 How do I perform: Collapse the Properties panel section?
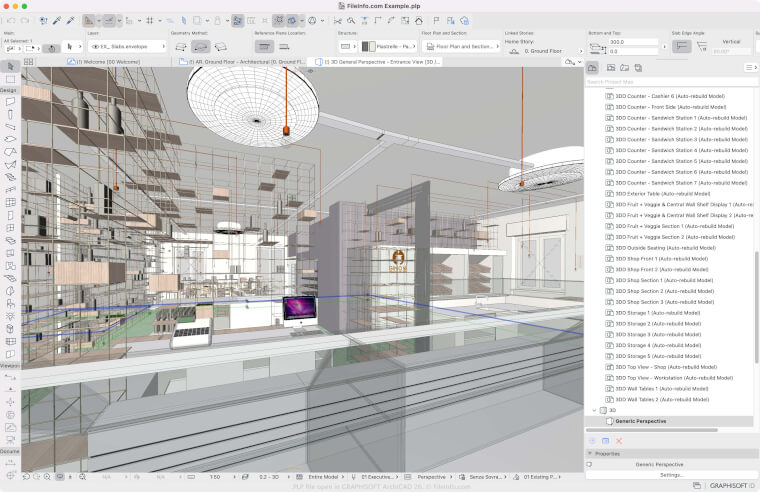coord(590,453)
